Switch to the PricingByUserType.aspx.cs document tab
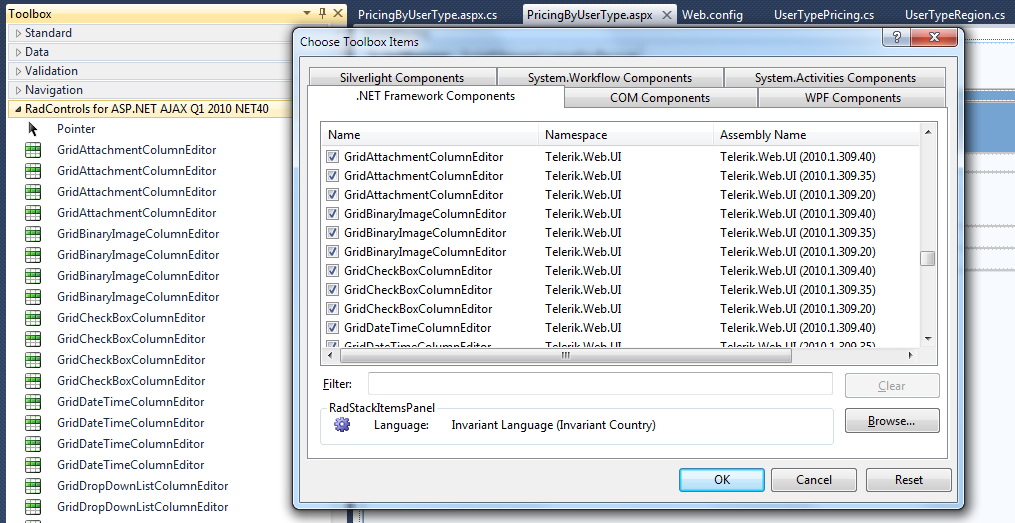This screenshot has width=1015, height=523. (x=427, y=15)
